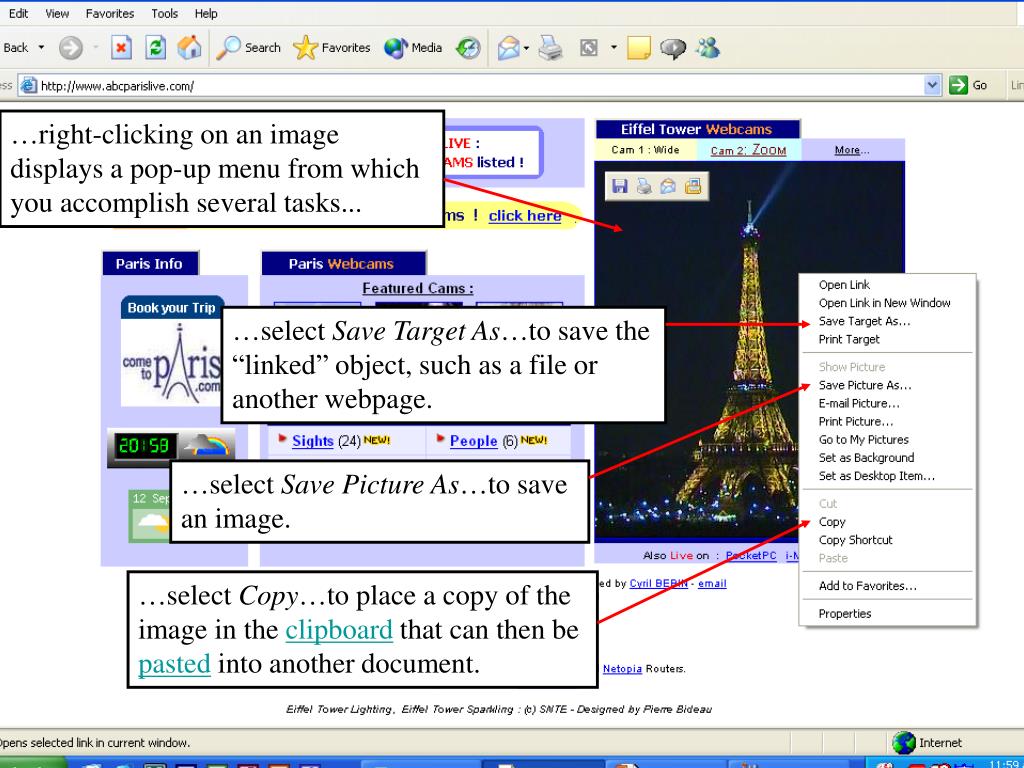Click the Go button next to address bar

click(968, 85)
